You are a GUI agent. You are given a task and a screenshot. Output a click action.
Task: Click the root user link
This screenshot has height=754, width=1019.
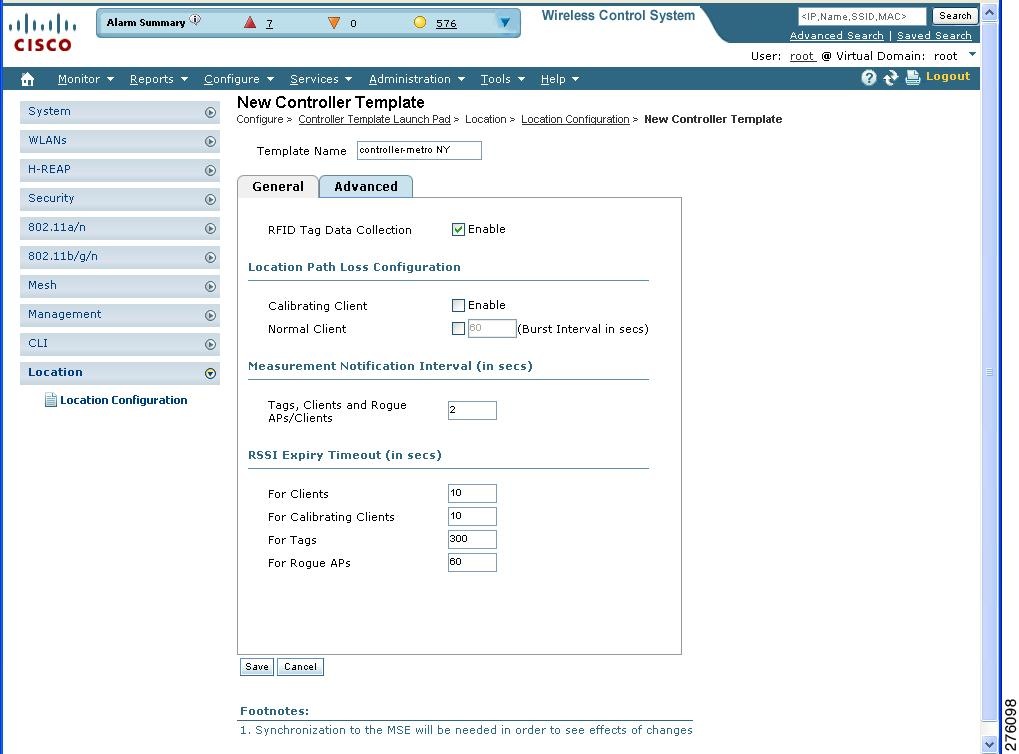click(802, 56)
